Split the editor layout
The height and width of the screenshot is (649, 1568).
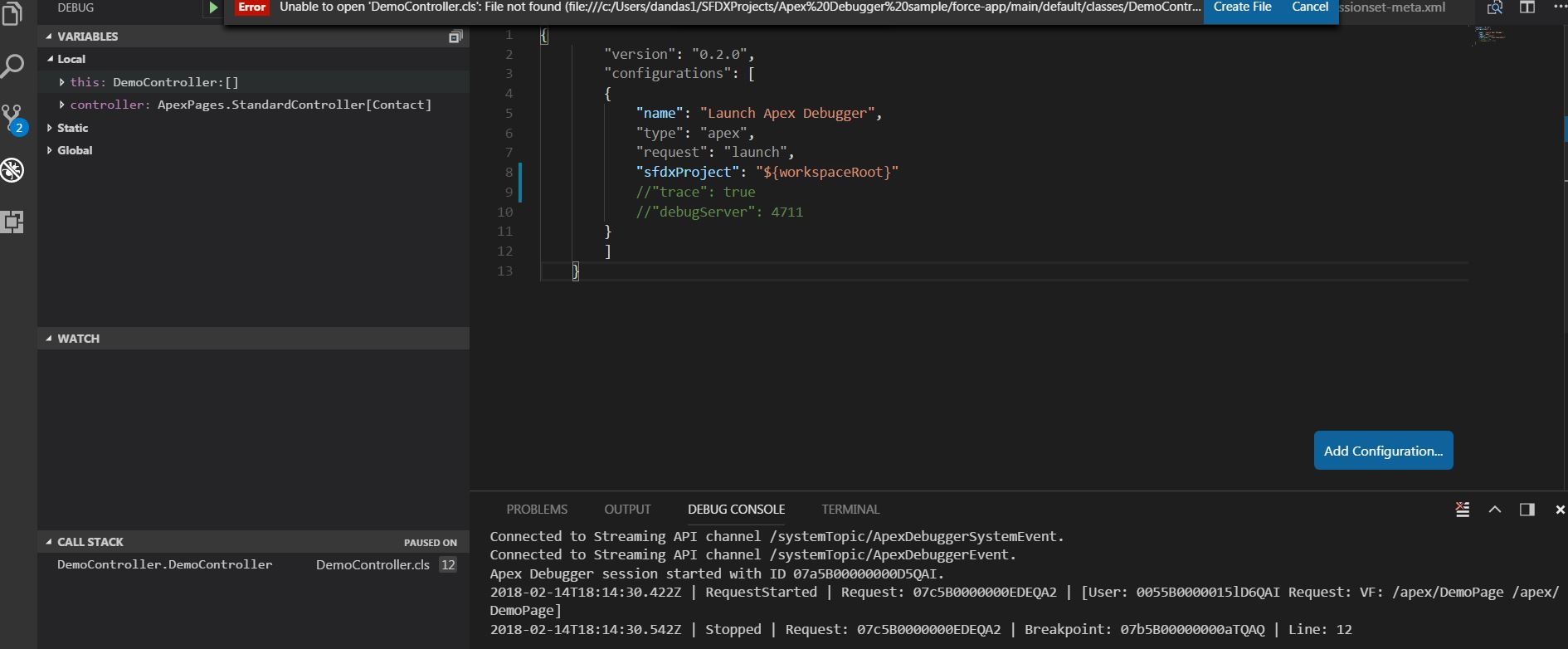(x=1527, y=7)
